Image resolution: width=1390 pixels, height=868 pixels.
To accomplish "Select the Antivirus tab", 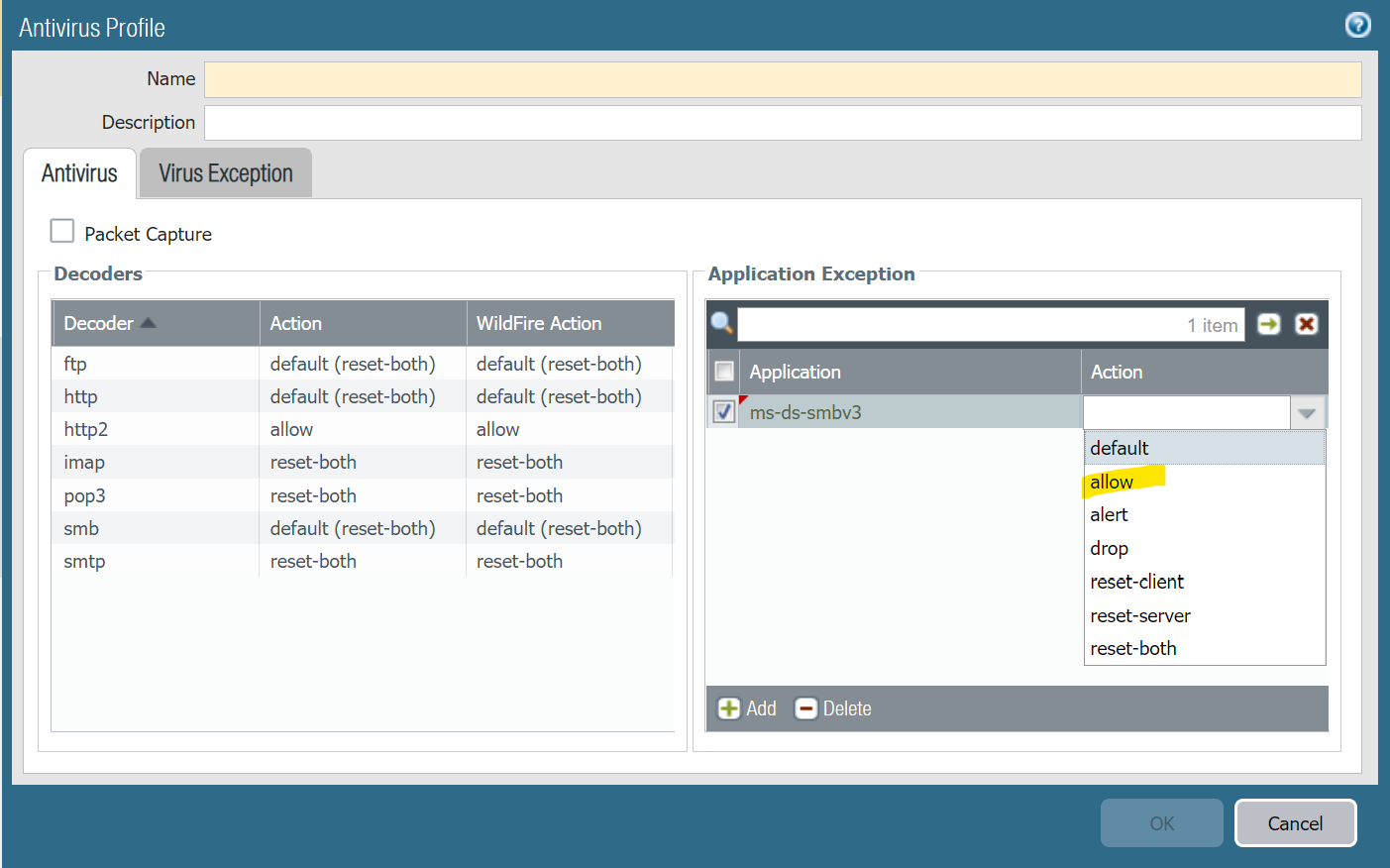I will [x=79, y=173].
